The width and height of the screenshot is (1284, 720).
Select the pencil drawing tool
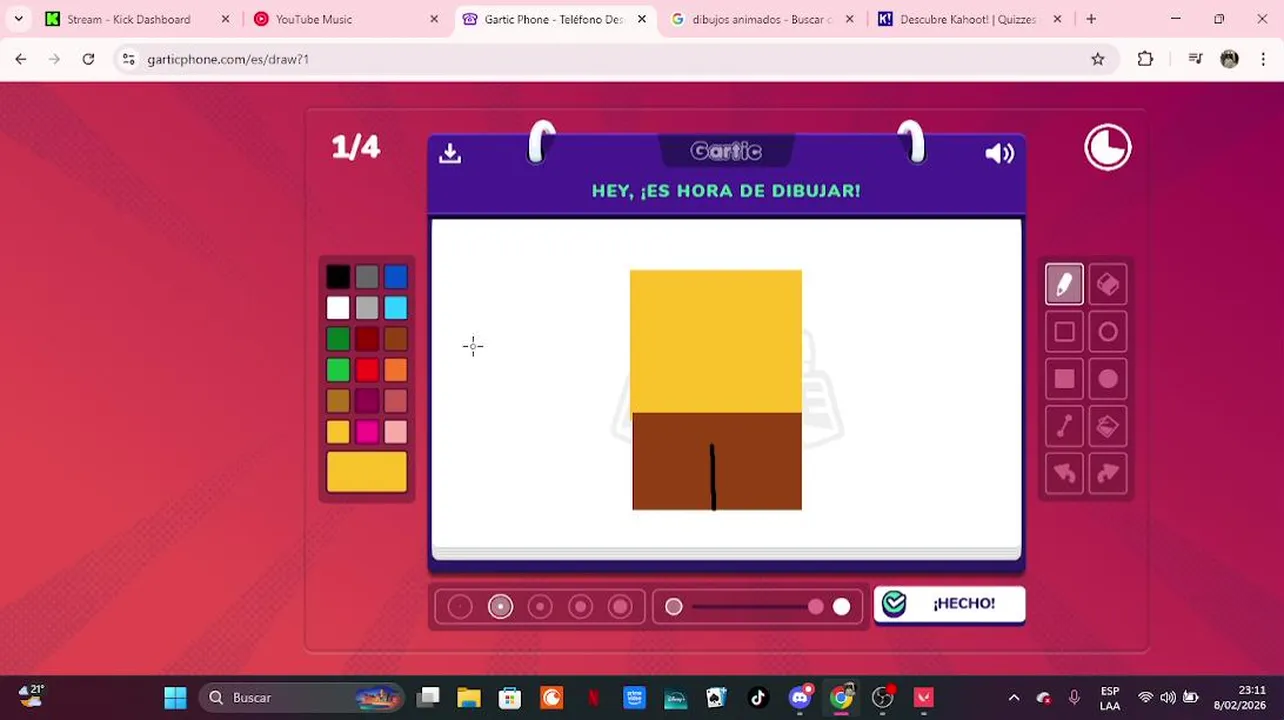(1064, 285)
